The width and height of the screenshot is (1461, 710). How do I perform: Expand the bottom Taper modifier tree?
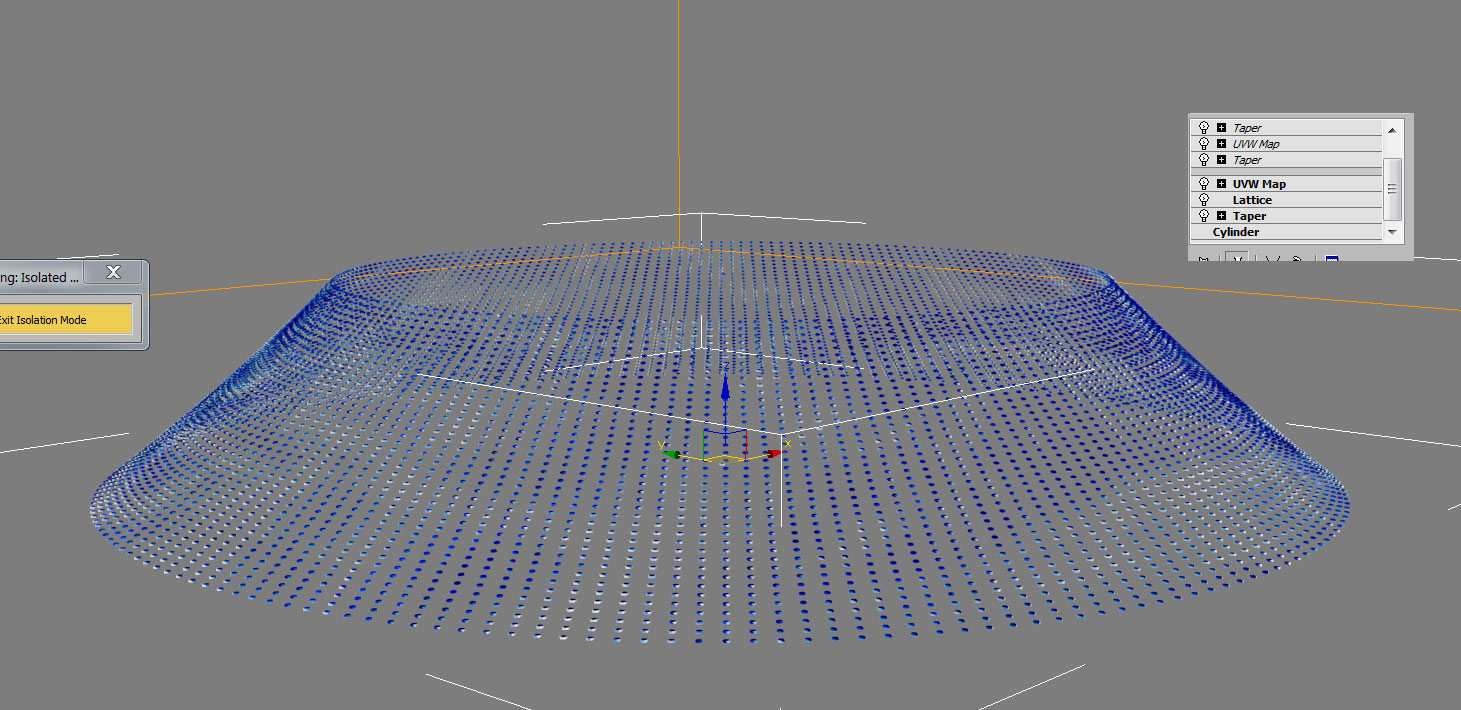pos(1221,216)
